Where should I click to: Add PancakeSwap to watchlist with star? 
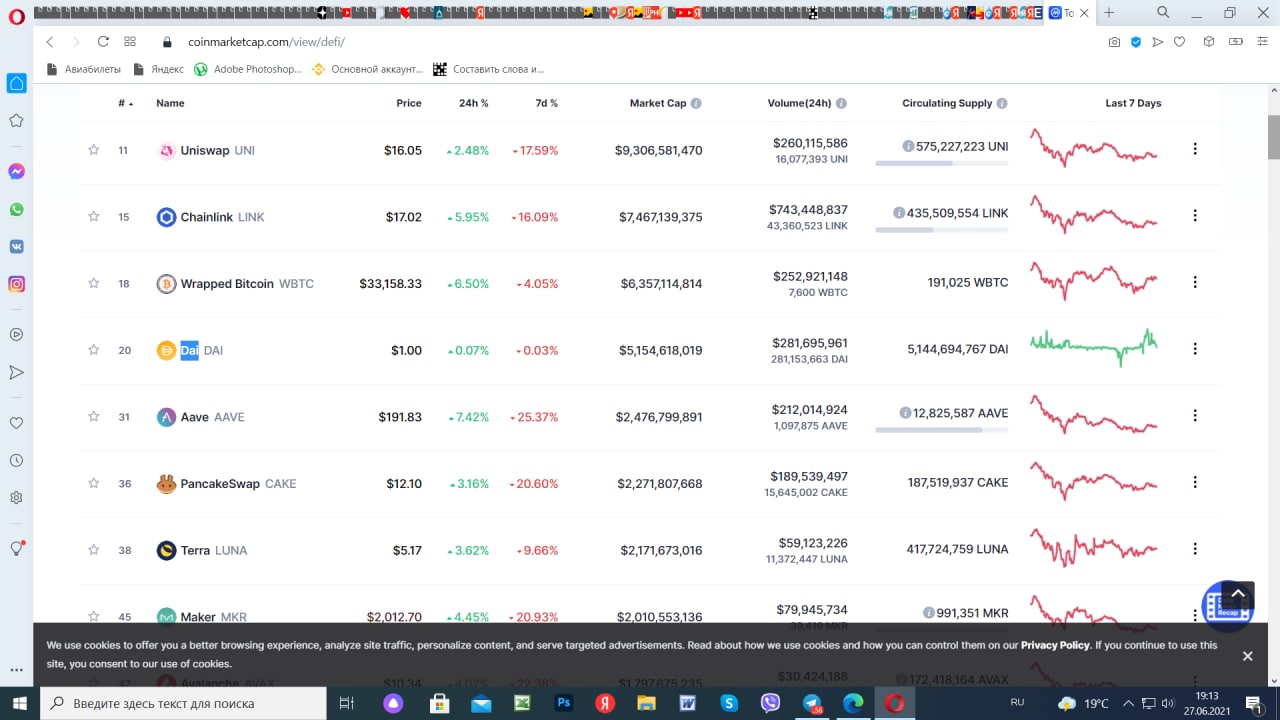click(x=94, y=483)
